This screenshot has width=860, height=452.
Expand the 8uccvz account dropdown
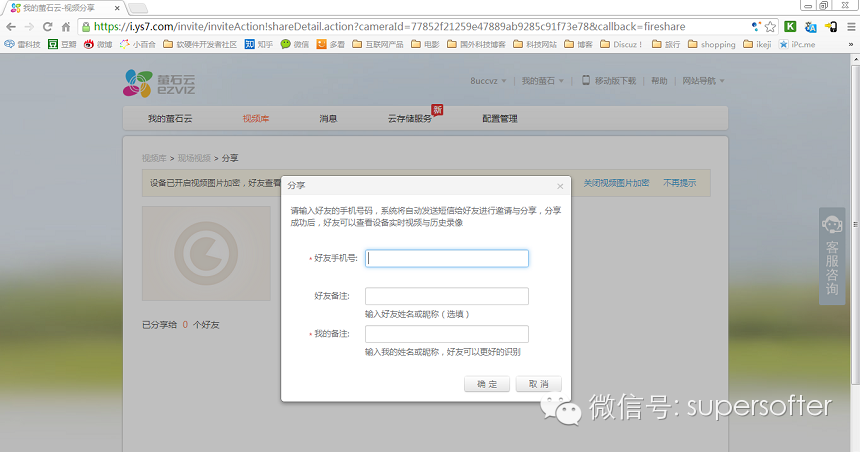coord(488,81)
